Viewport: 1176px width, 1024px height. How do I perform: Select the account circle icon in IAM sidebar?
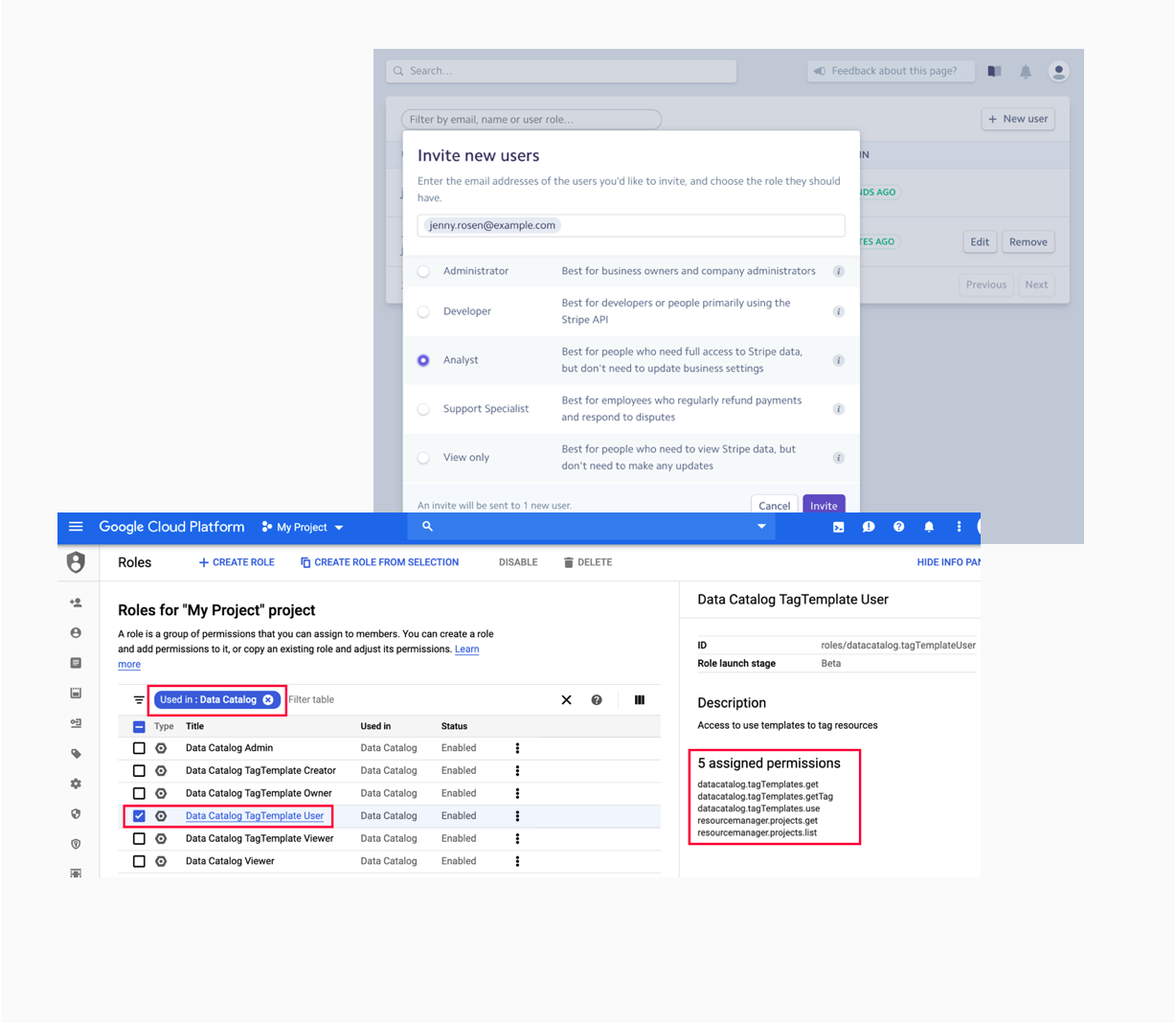76,633
